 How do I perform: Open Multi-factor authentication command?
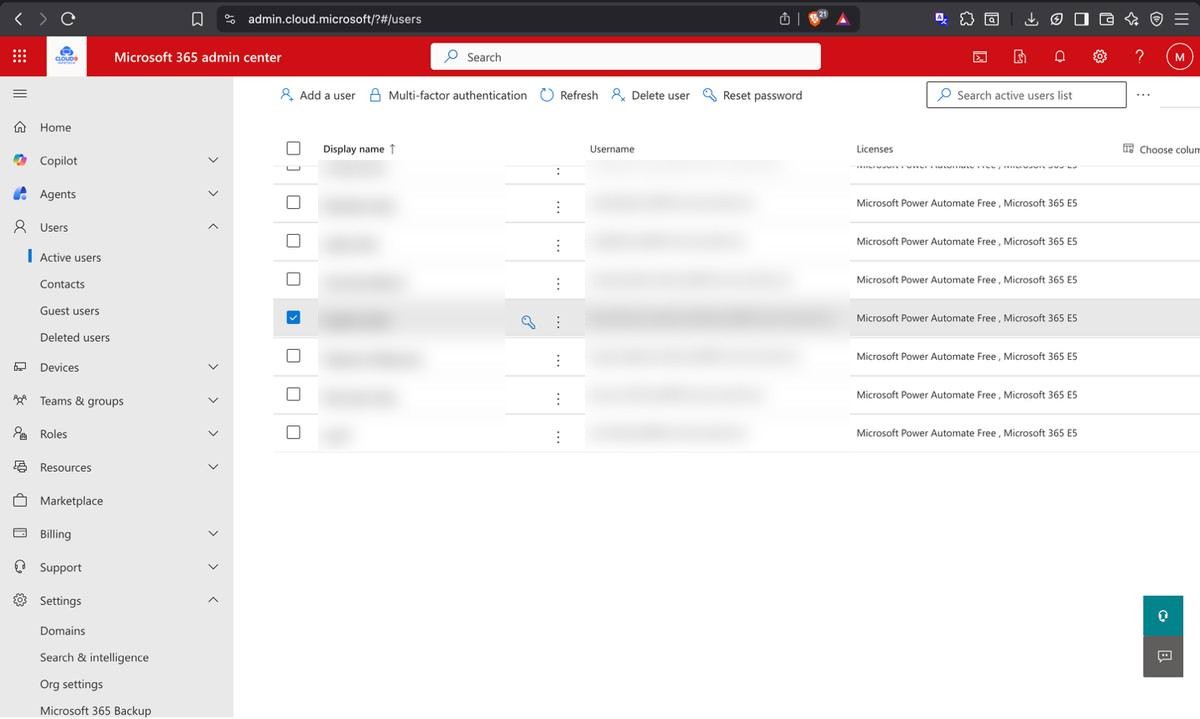pyautogui.click(x=447, y=95)
